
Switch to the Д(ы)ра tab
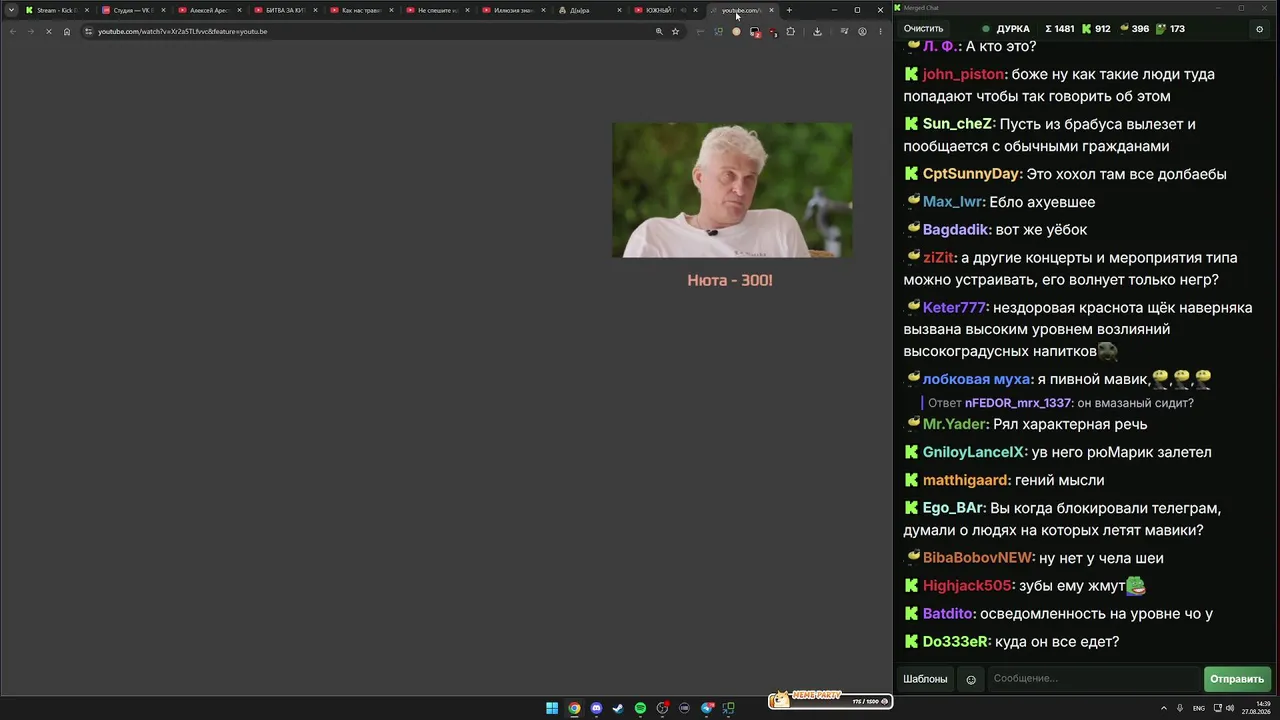[x=589, y=10]
